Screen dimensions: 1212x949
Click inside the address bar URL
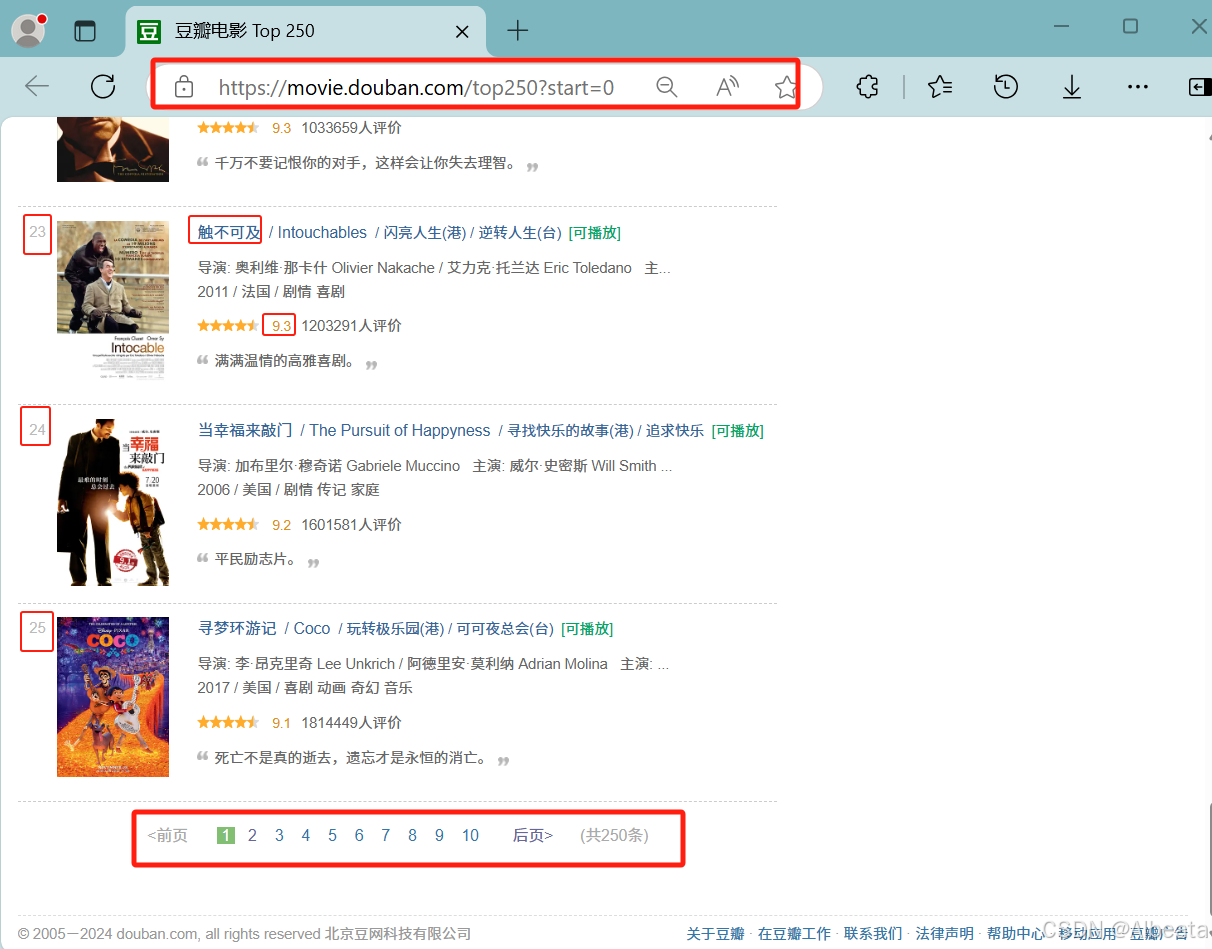pyautogui.click(x=417, y=87)
